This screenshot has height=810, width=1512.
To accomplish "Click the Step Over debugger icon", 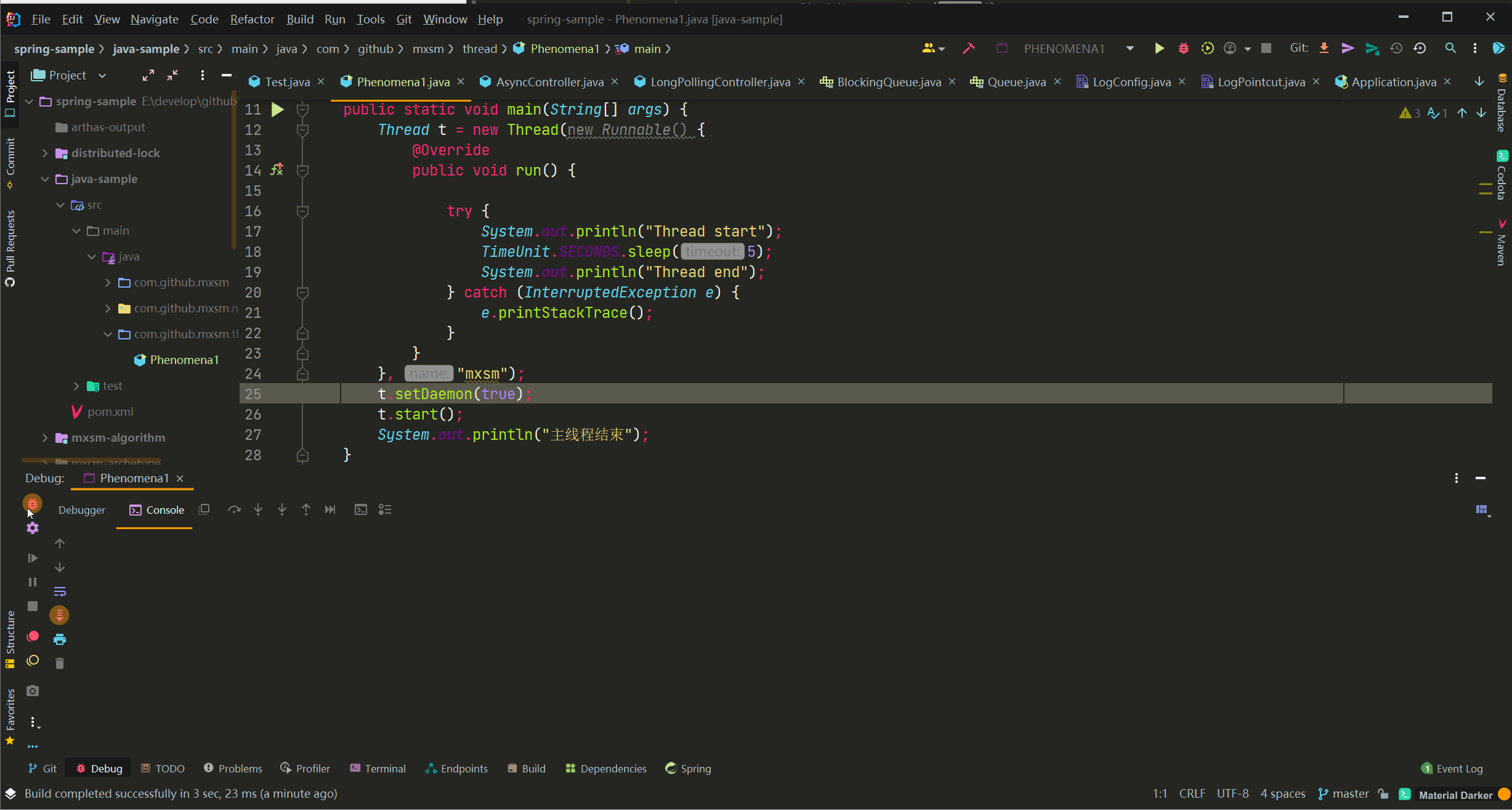I will [234, 509].
